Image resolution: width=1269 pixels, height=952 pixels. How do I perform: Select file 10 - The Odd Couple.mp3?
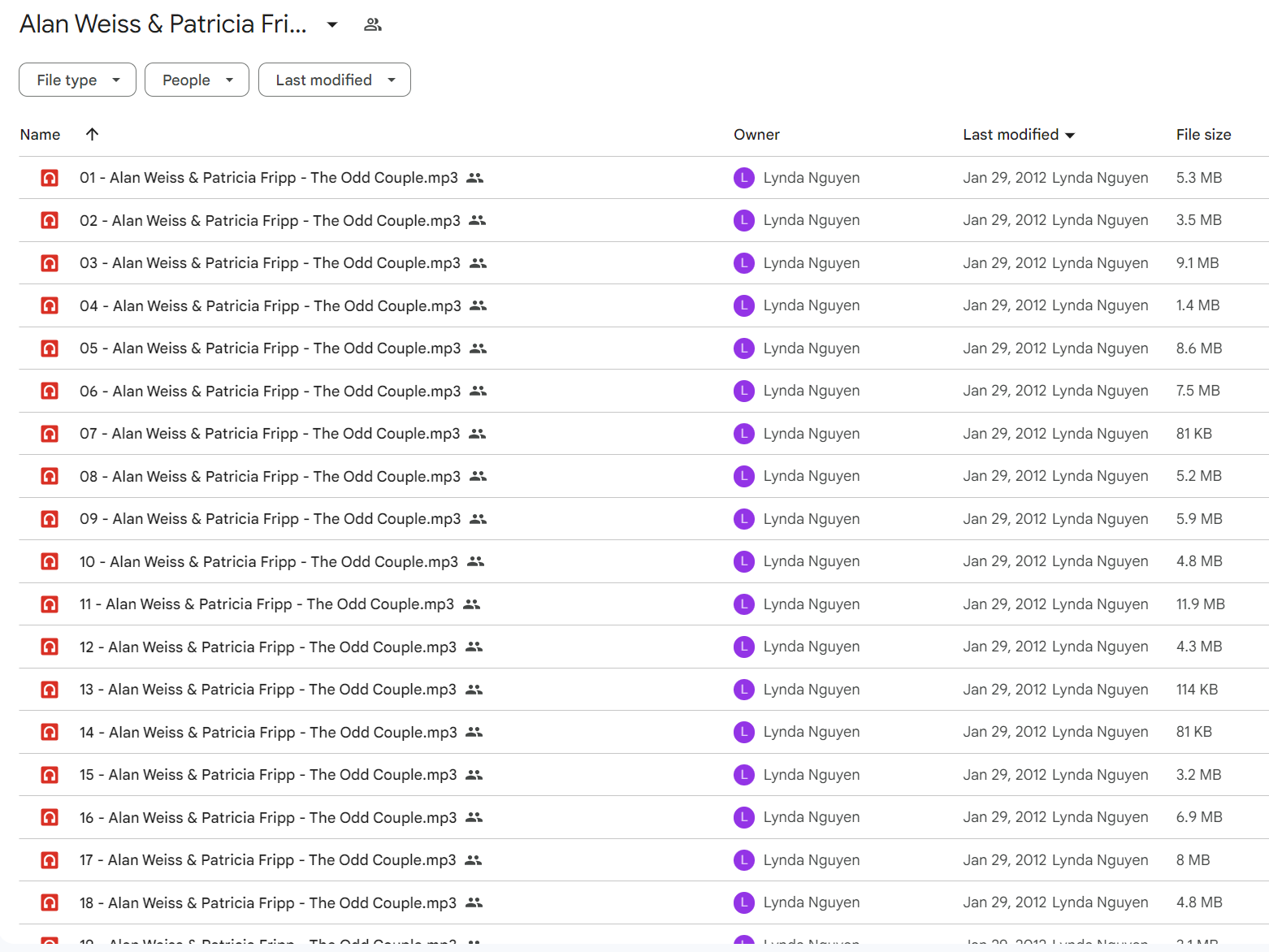click(269, 561)
